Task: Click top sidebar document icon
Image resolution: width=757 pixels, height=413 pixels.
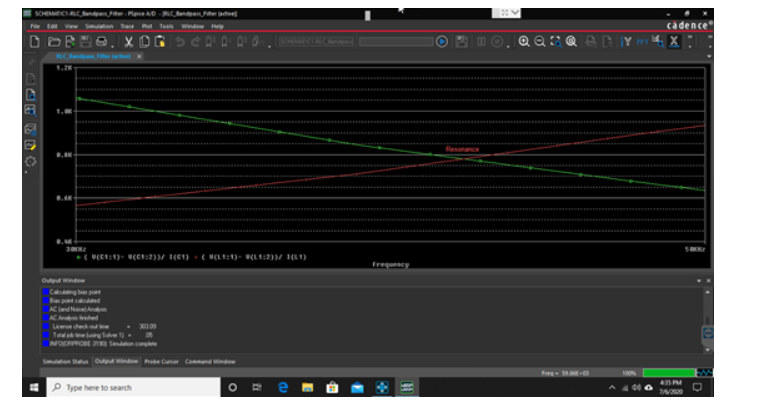Action: coord(30,78)
